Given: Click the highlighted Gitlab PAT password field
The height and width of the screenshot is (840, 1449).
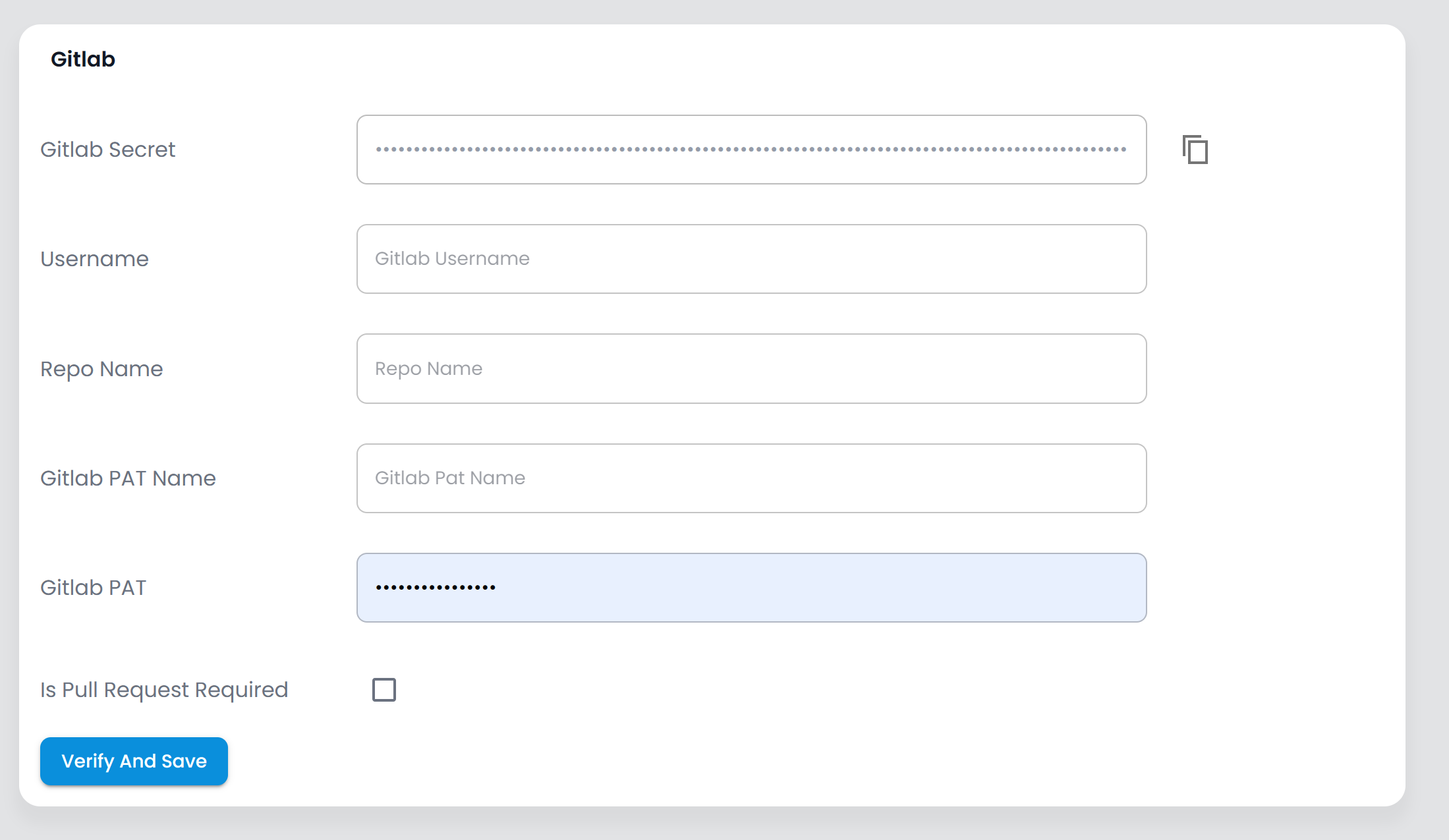Looking at the screenshot, I should point(751,588).
